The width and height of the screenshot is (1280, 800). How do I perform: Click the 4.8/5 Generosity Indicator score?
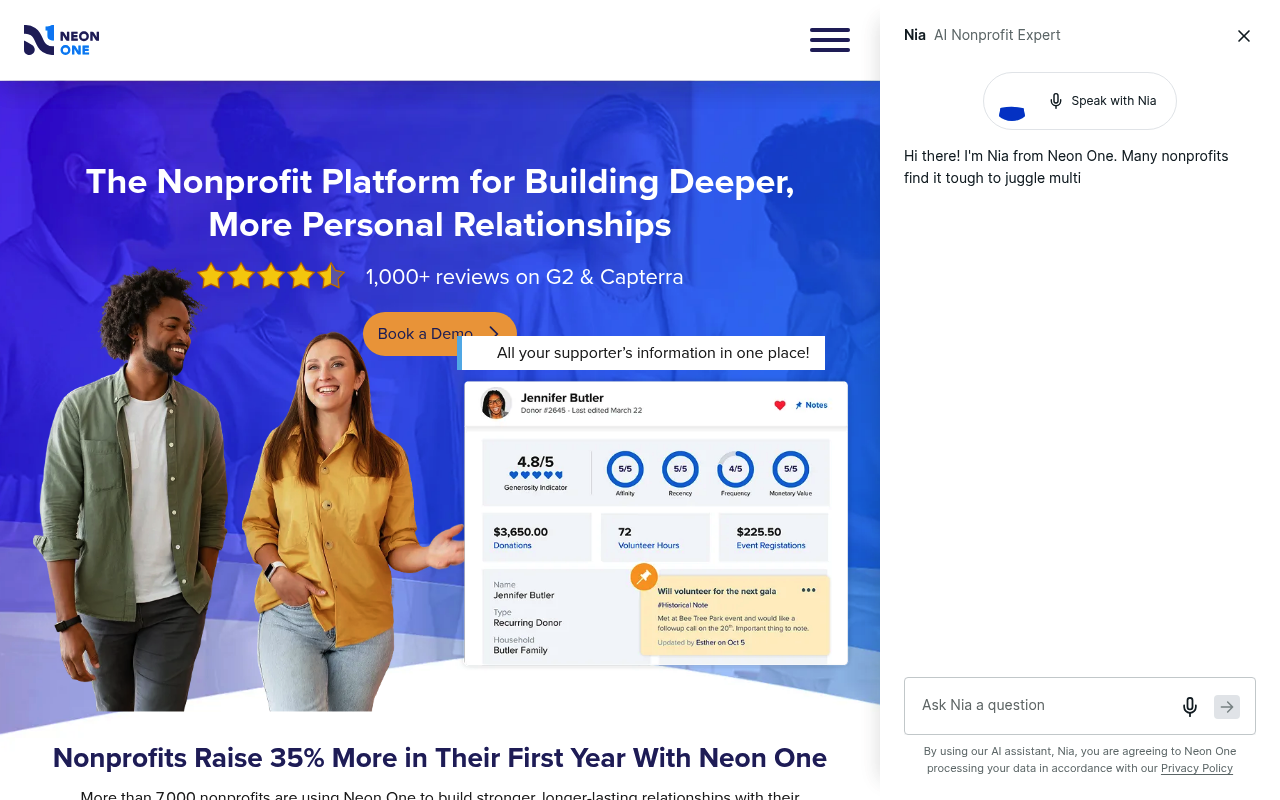(535, 462)
